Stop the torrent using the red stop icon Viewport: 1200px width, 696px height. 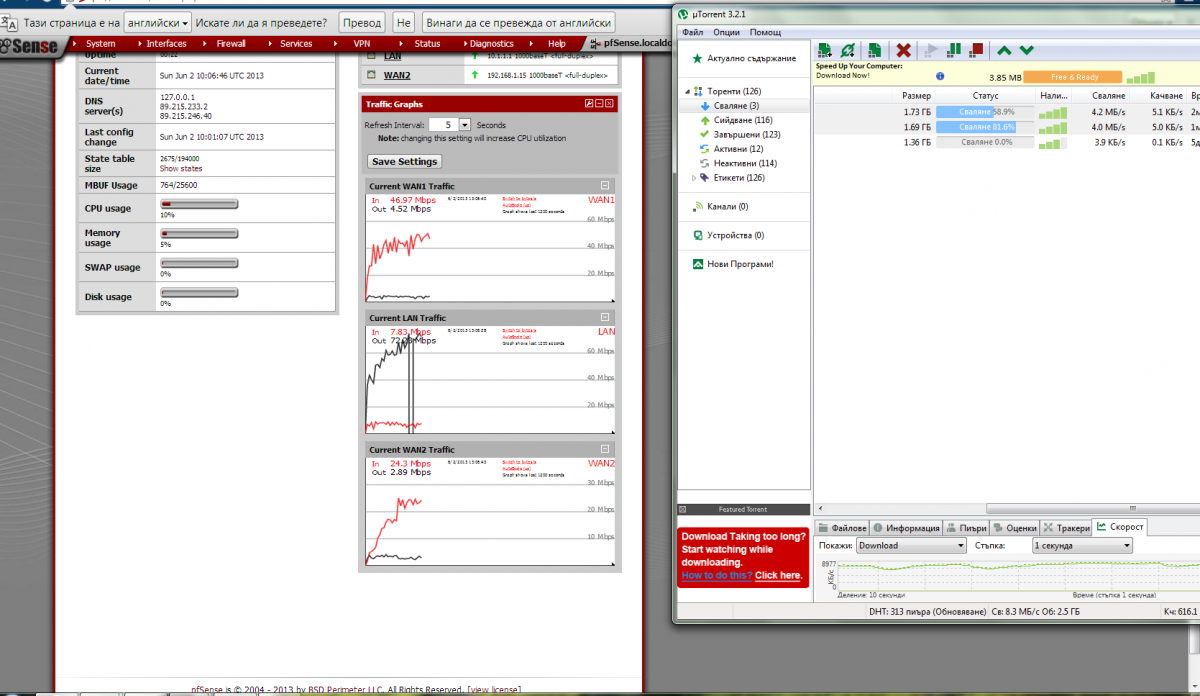(x=976, y=50)
